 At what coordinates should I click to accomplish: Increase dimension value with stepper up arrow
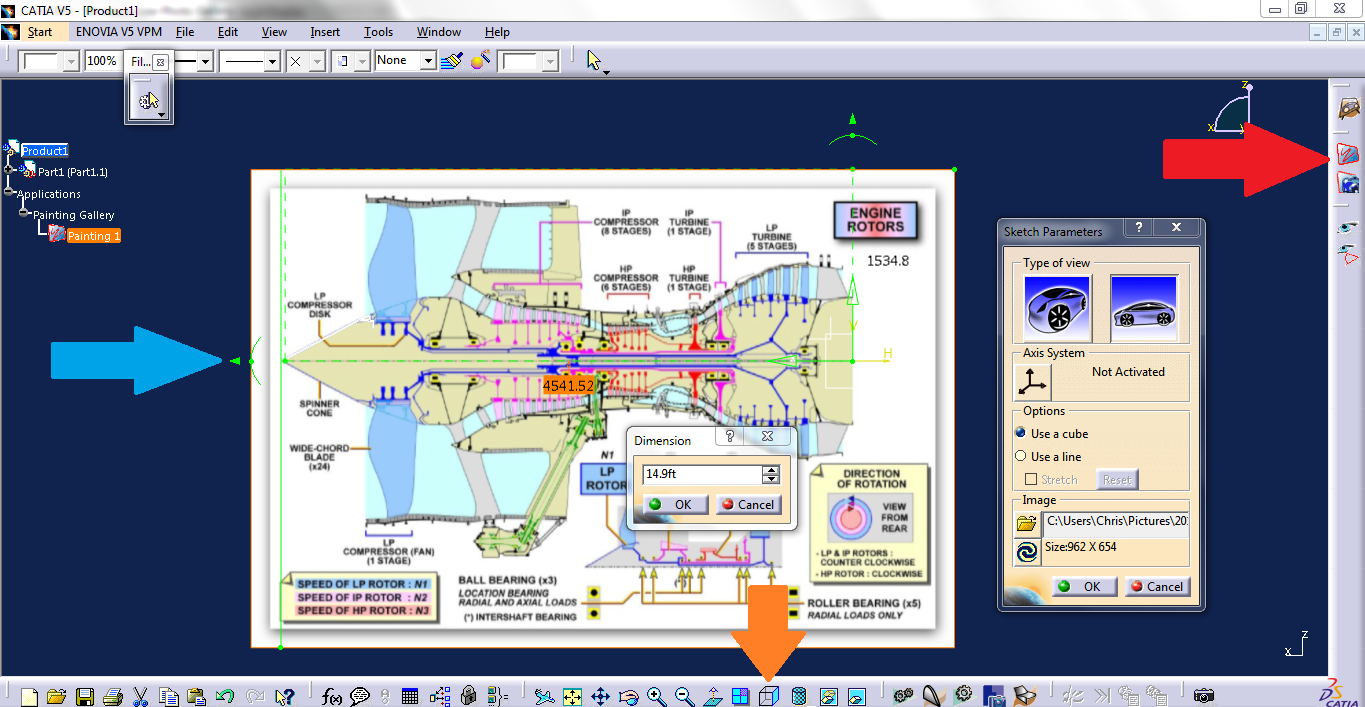click(771, 470)
